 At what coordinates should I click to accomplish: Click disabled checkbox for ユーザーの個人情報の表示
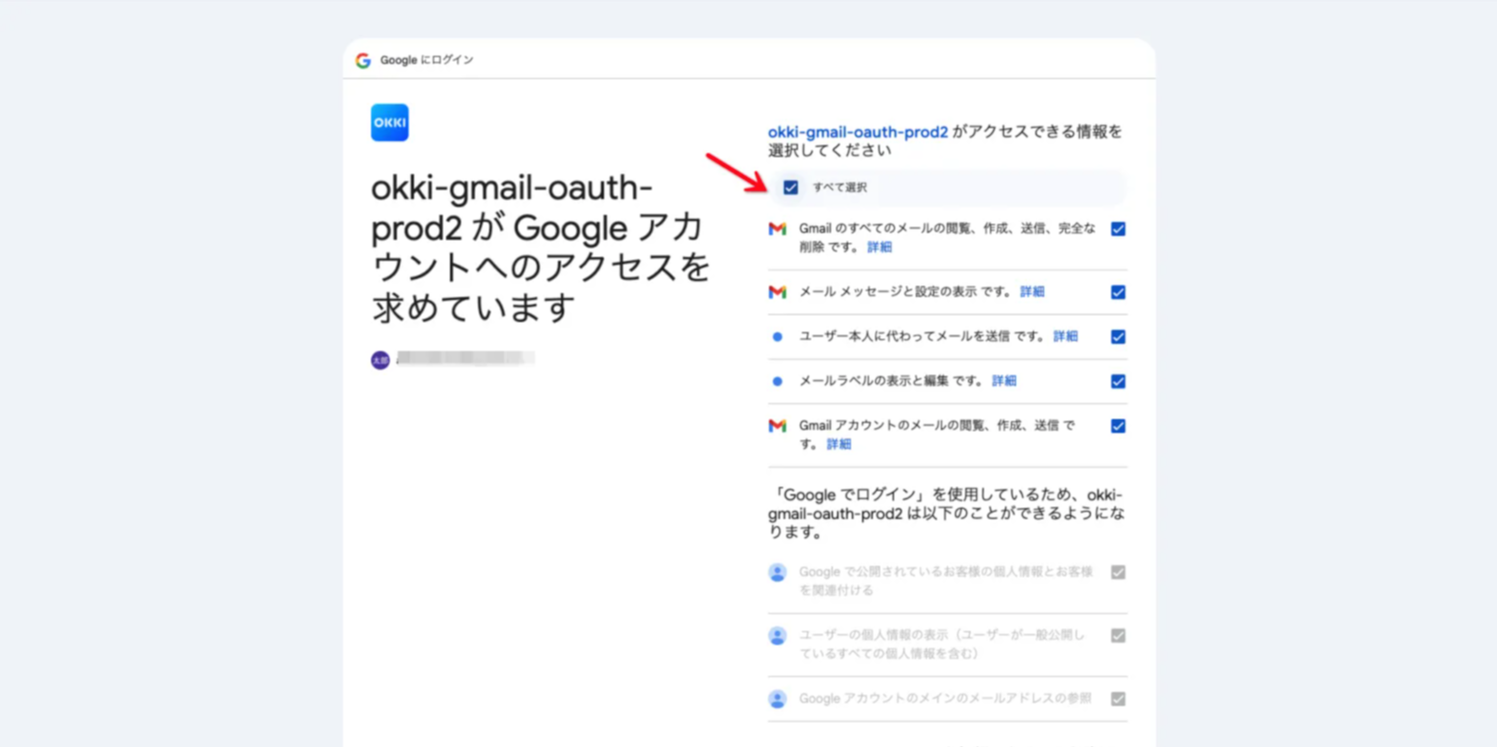pyautogui.click(x=1118, y=636)
